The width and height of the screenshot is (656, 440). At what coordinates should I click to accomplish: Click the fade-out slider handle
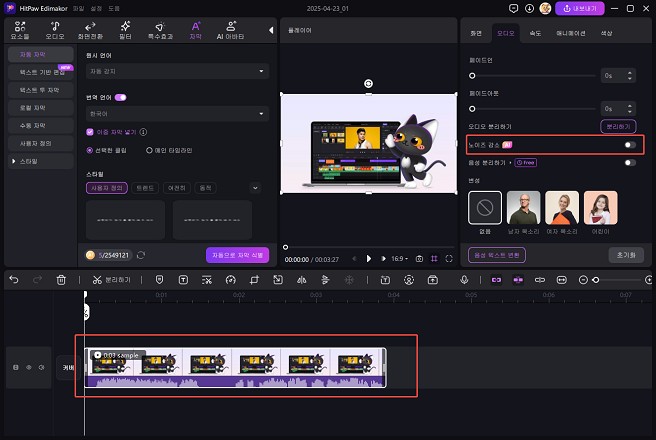(x=472, y=109)
